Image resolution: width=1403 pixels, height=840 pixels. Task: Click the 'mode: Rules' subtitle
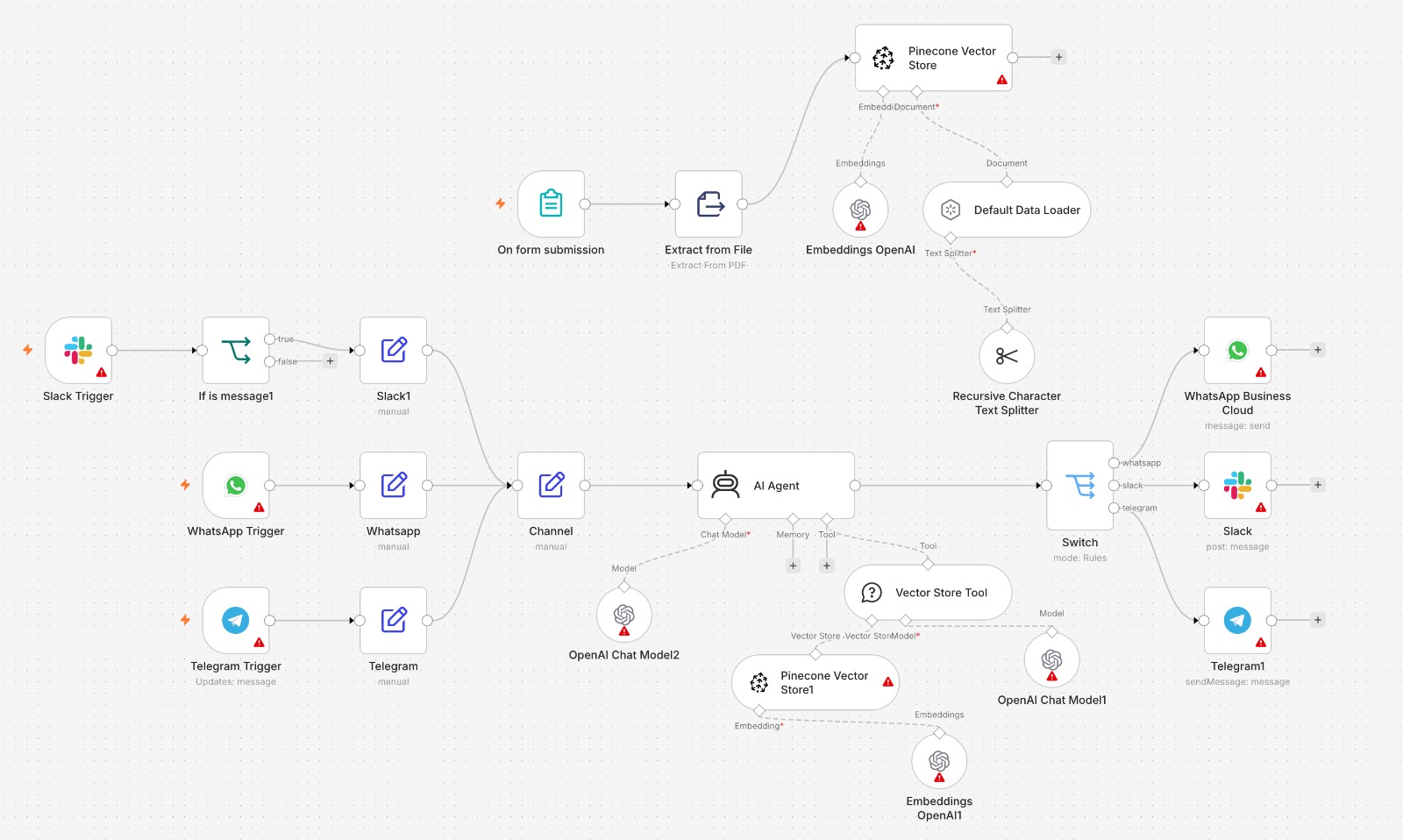point(1080,558)
